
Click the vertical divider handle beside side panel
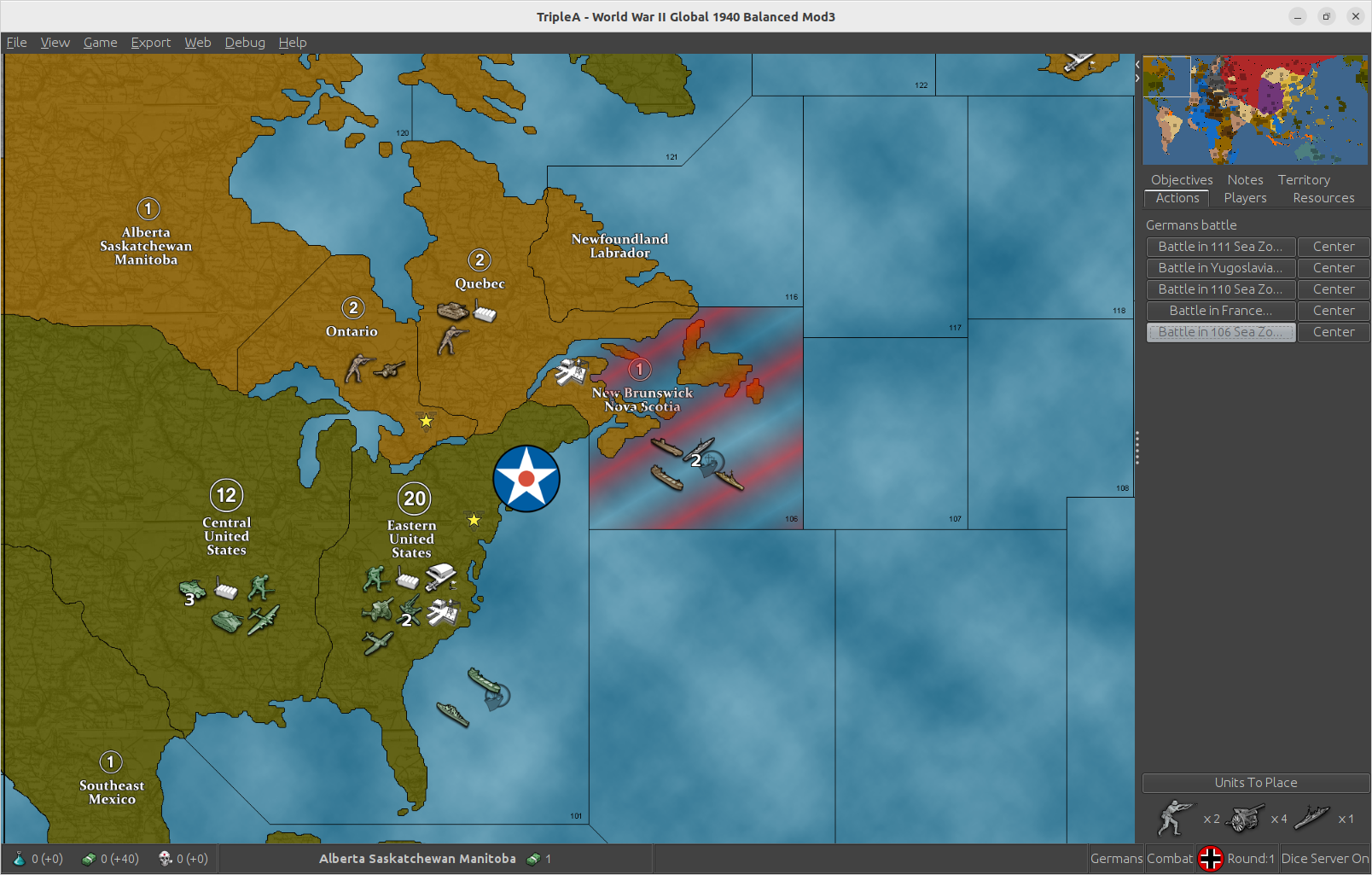(x=1137, y=448)
